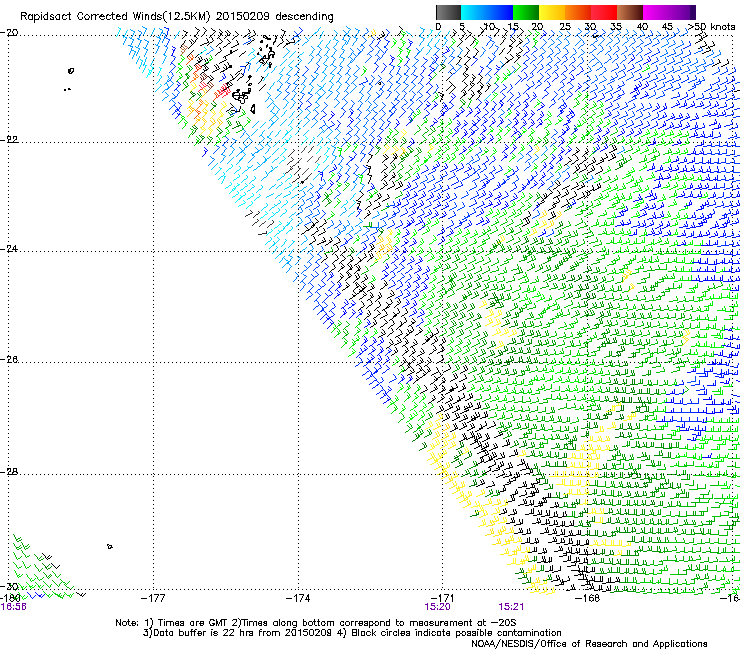Click the 'Data buffer is 22 hrs' note line
Viewport: 740px width, 650px height.
[x=352, y=633]
